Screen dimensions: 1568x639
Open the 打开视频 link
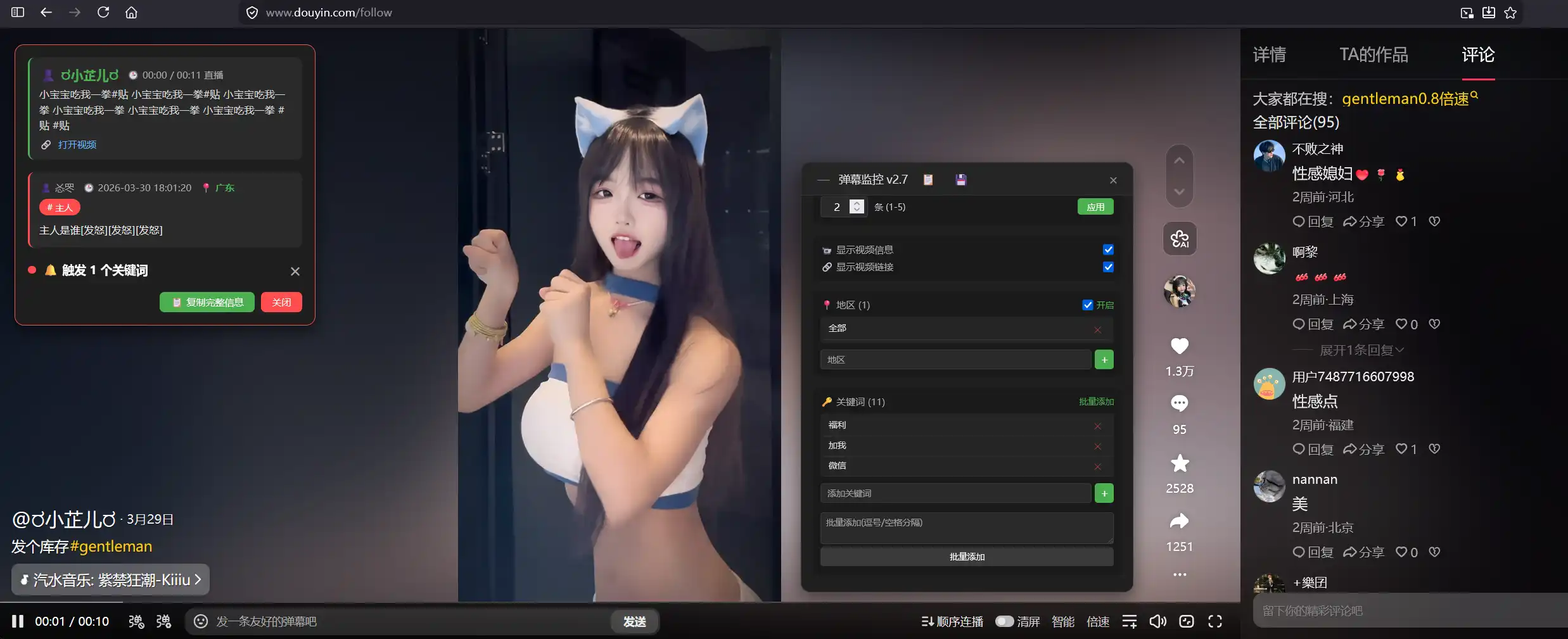pyautogui.click(x=77, y=145)
